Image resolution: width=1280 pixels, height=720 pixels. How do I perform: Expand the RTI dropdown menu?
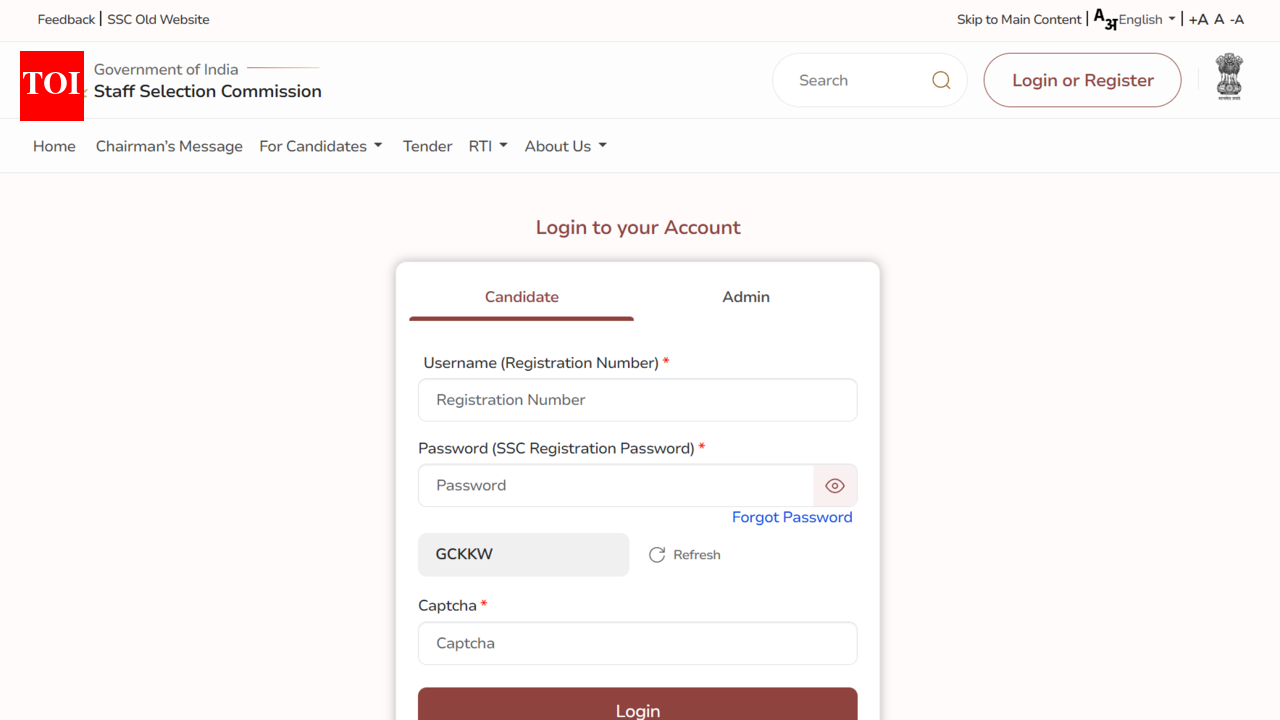click(488, 146)
